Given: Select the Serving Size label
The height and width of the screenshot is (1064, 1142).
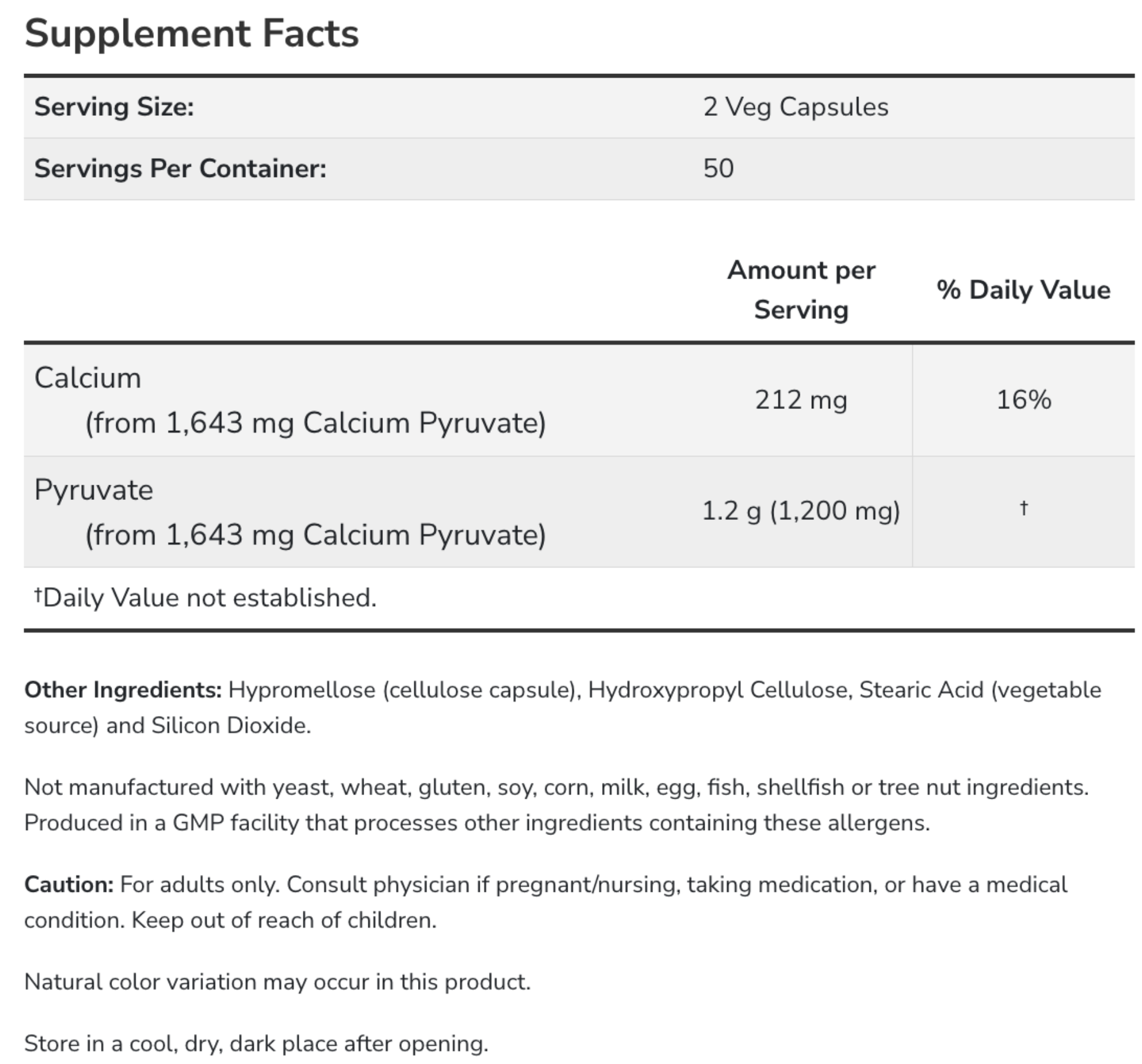Looking at the screenshot, I should pyautogui.click(x=114, y=107).
